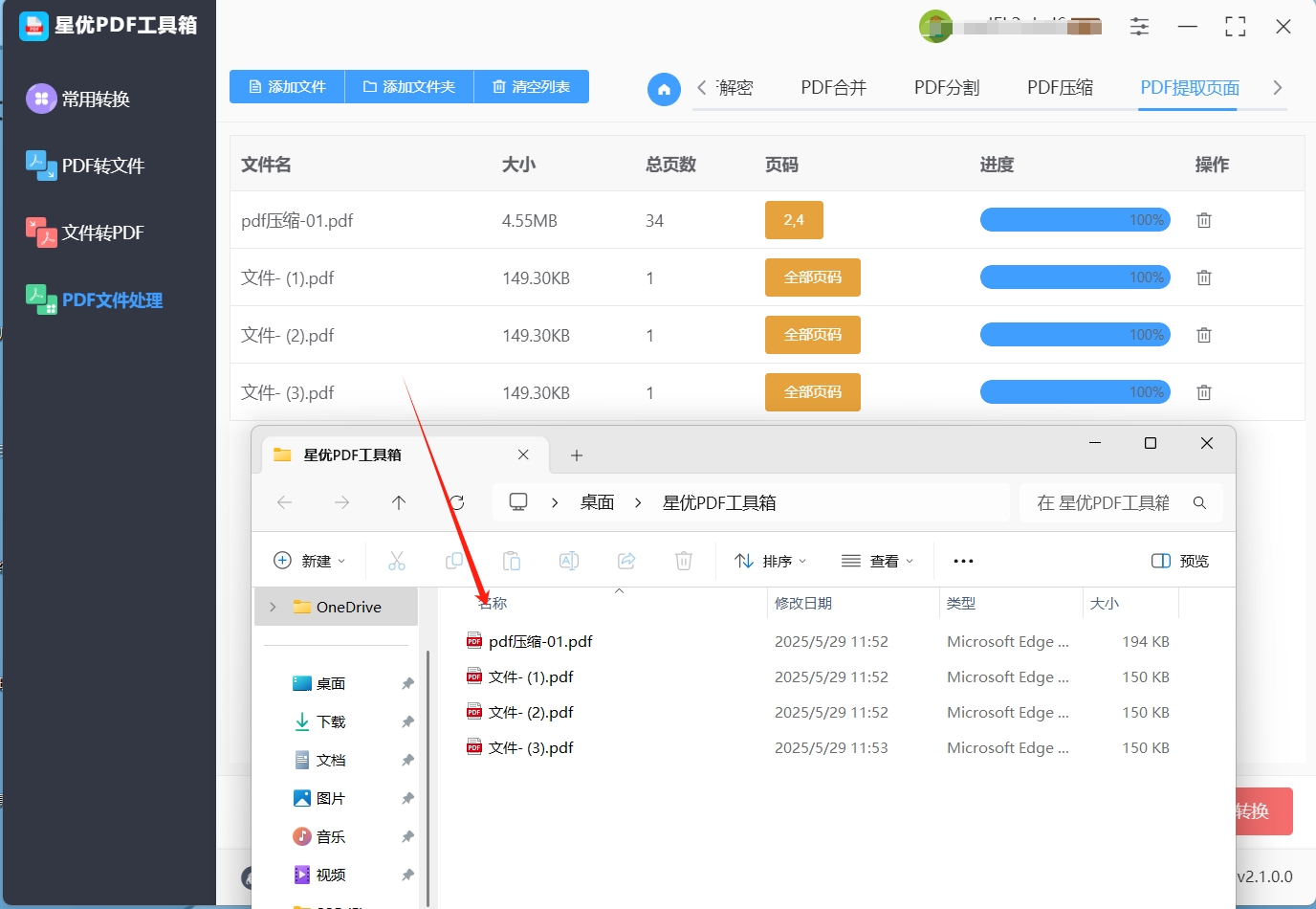The width and height of the screenshot is (1316, 909).
Task: Click 全部页码 for 文件- (2).pdf
Action: click(813, 335)
